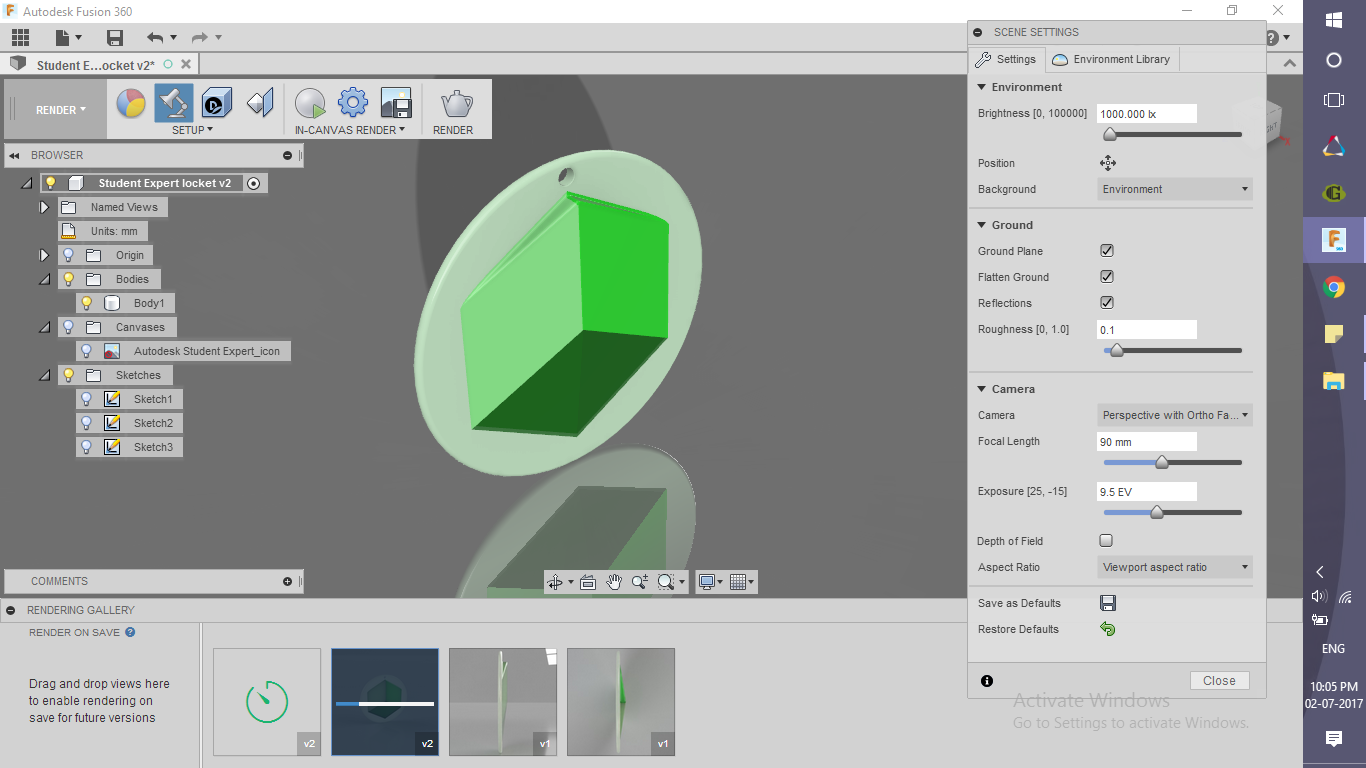Click the Position move arrows icon
The image size is (1366, 768).
[1107, 163]
